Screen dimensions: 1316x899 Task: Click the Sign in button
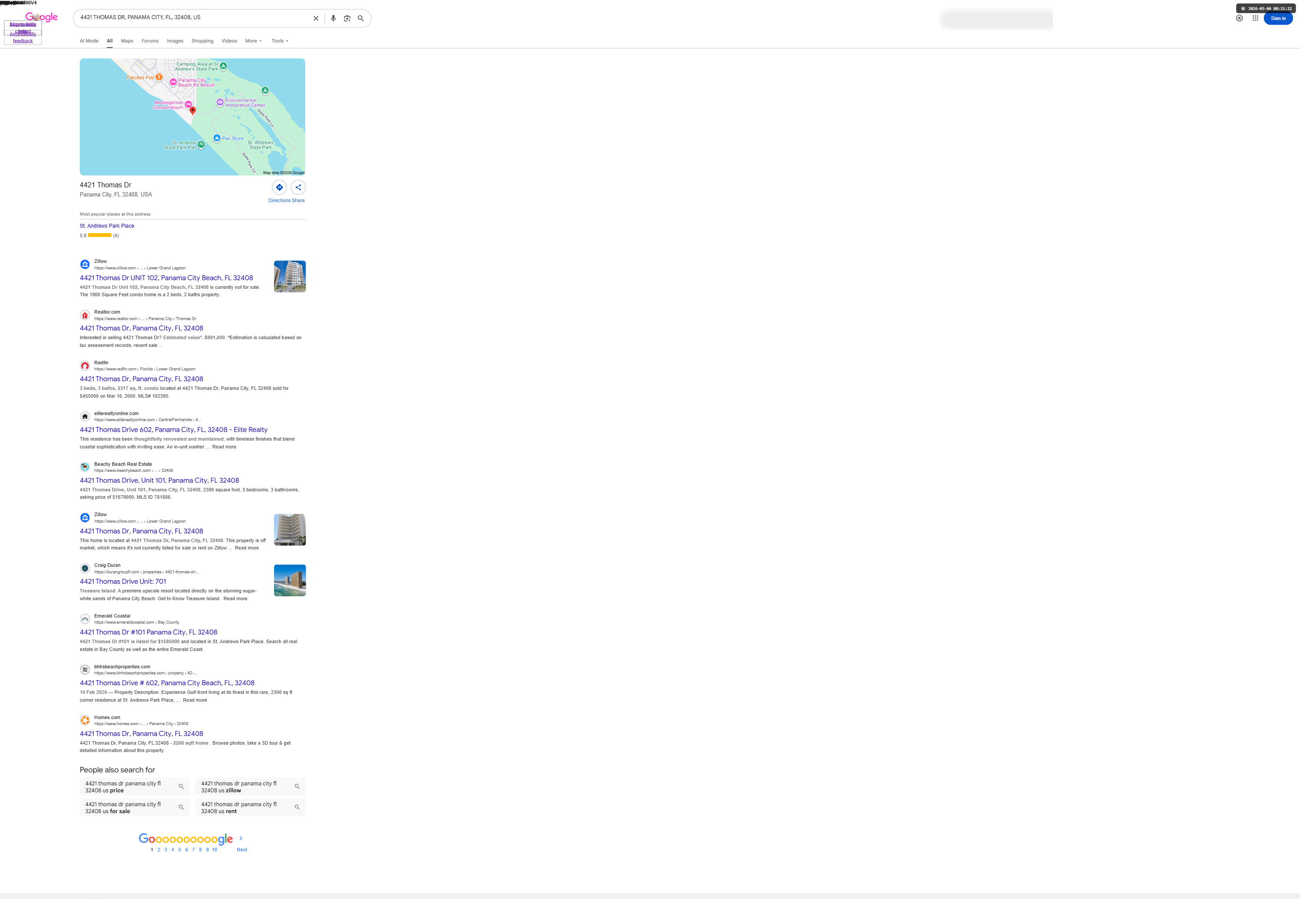point(1278,18)
